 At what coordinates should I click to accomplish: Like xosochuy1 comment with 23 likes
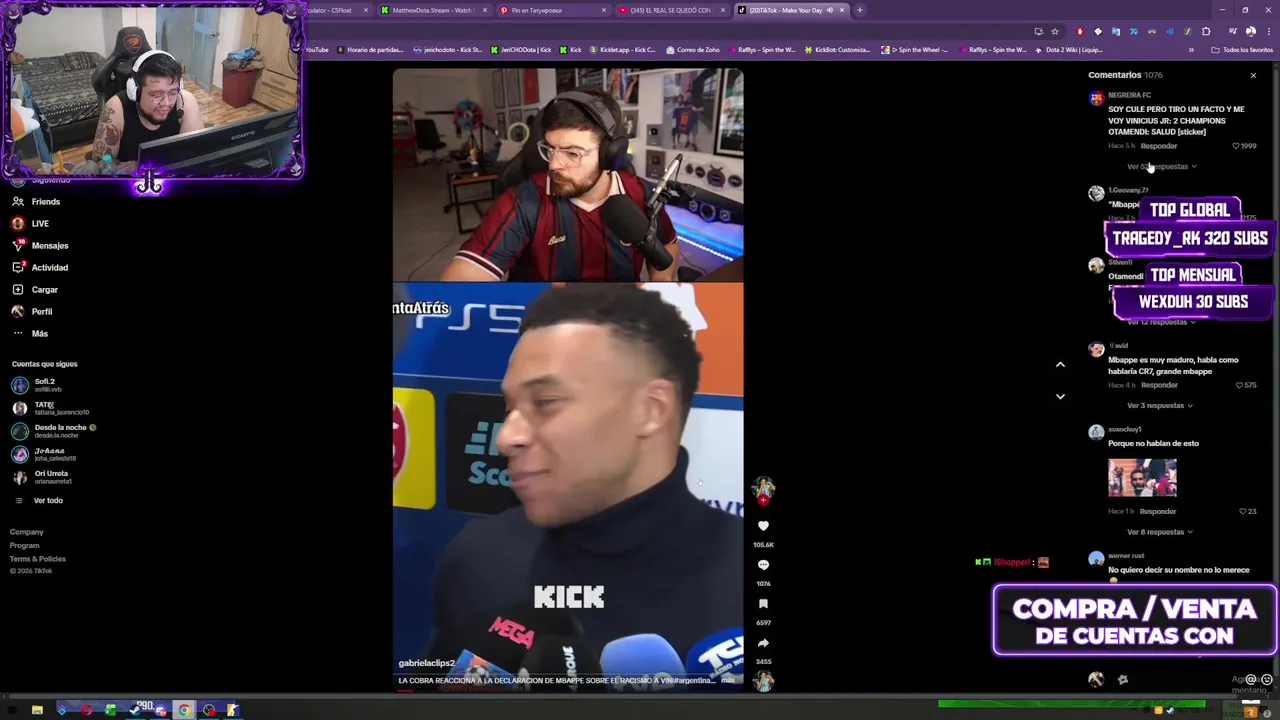coord(1243,511)
